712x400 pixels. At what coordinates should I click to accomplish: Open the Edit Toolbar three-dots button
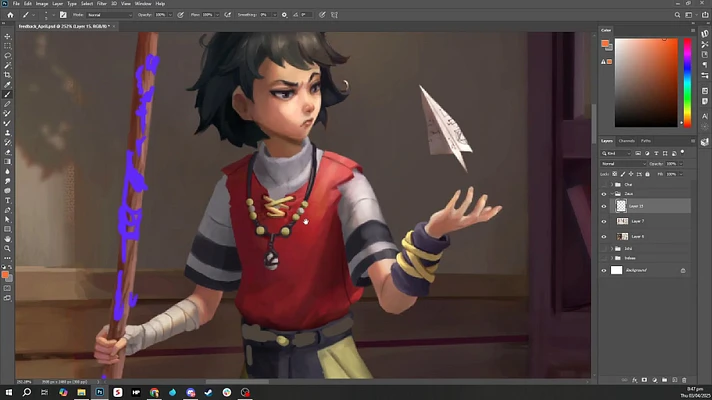coord(7,258)
